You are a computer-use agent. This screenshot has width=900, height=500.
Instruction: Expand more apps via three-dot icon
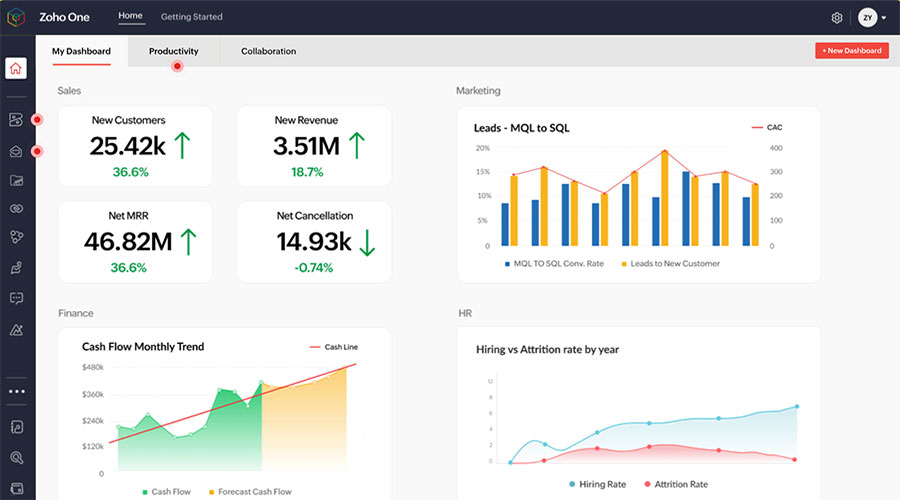tap(16, 391)
